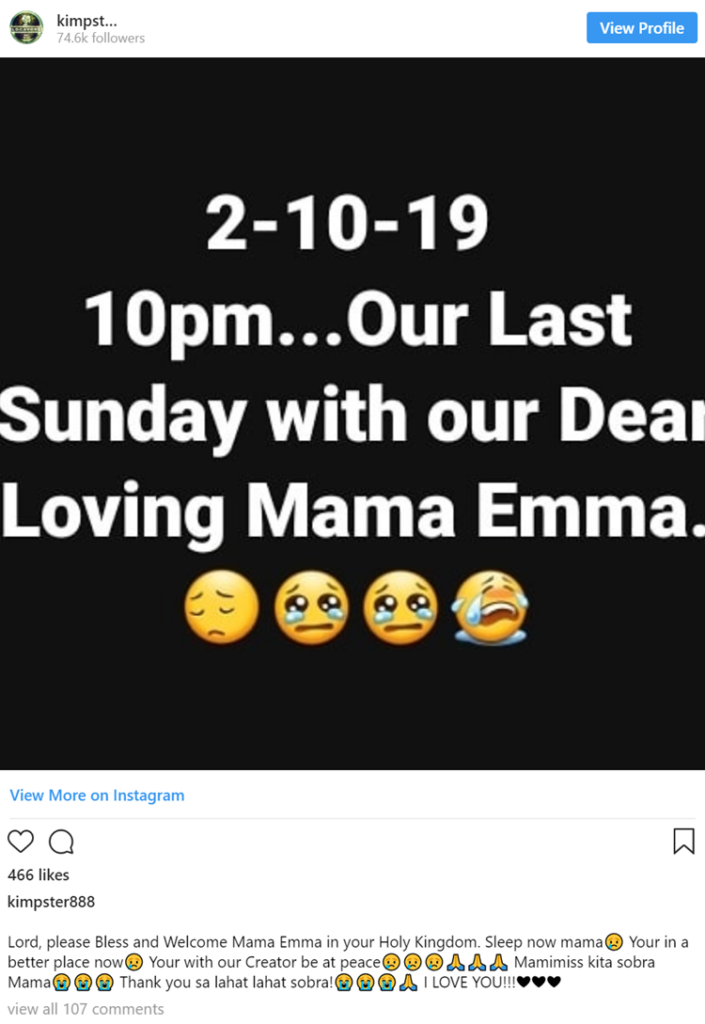Click the "10pm...Our Last" line in image

[358, 321]
